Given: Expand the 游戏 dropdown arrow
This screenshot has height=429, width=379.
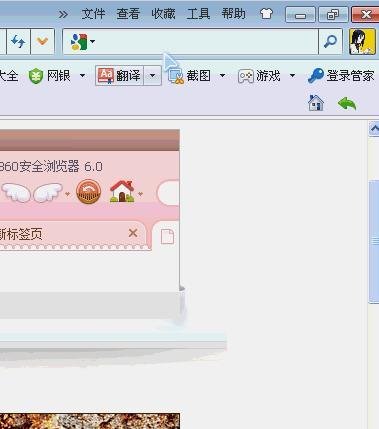Looking at the screenshot, I should point(292,76).
